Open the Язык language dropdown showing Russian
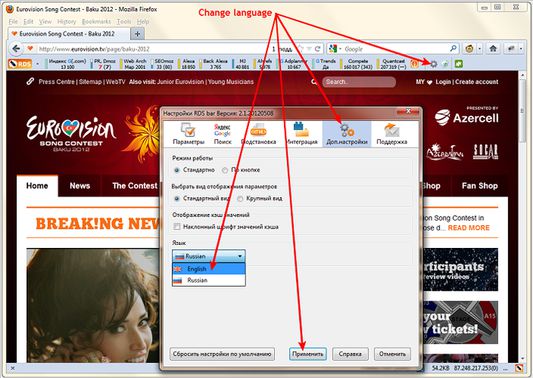Image resolution: width=533 pixels, height=378 pixels. coord(209,256)
